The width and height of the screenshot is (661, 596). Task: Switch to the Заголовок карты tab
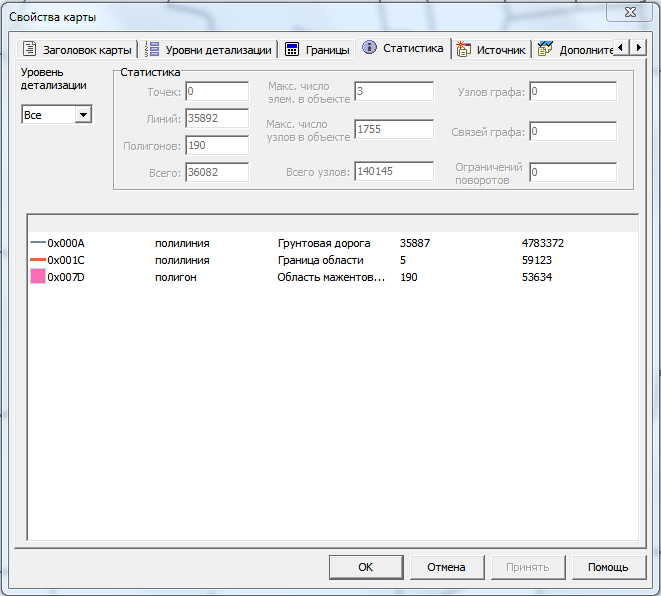pos(86,49)
